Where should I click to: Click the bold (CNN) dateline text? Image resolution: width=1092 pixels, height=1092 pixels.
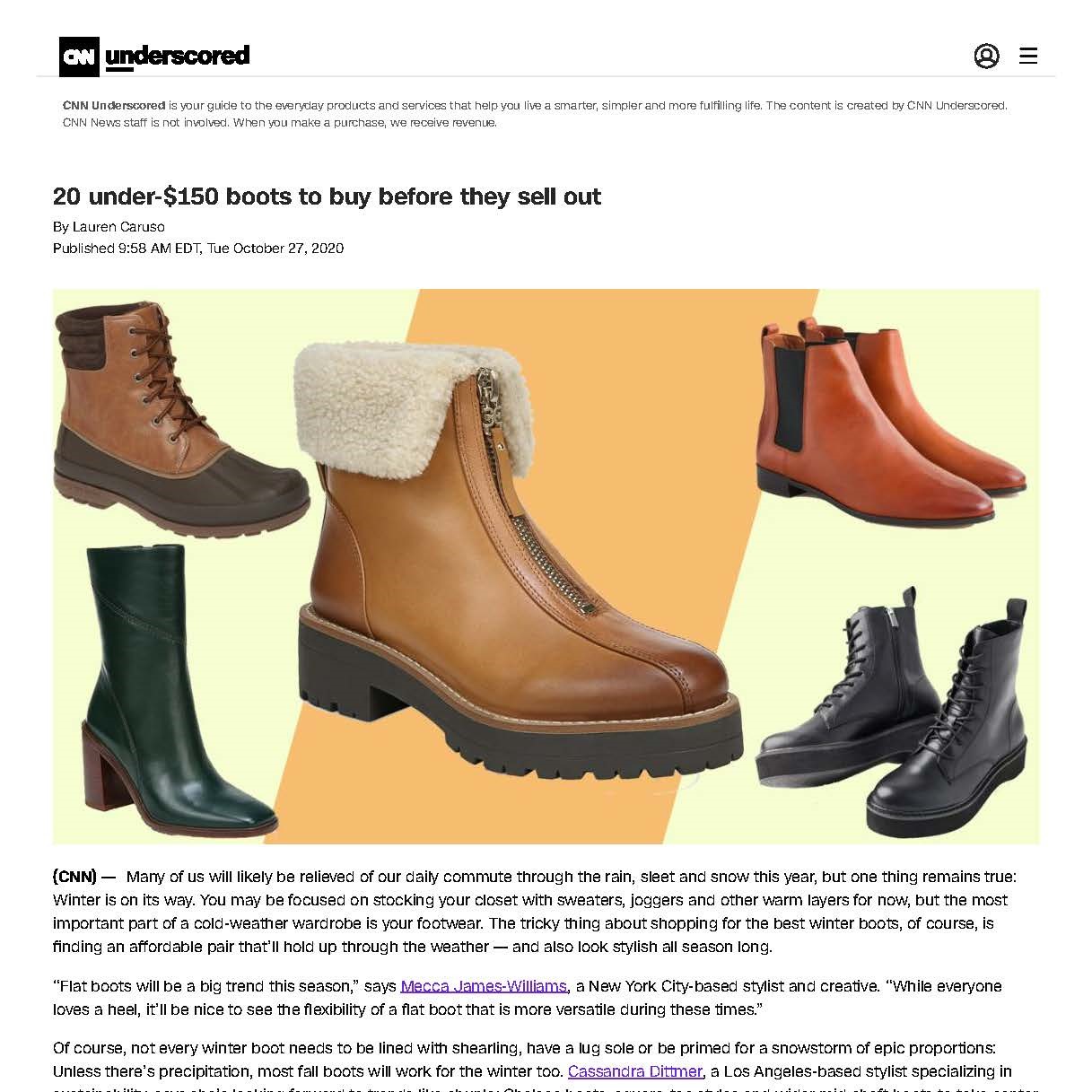[74, 876]
